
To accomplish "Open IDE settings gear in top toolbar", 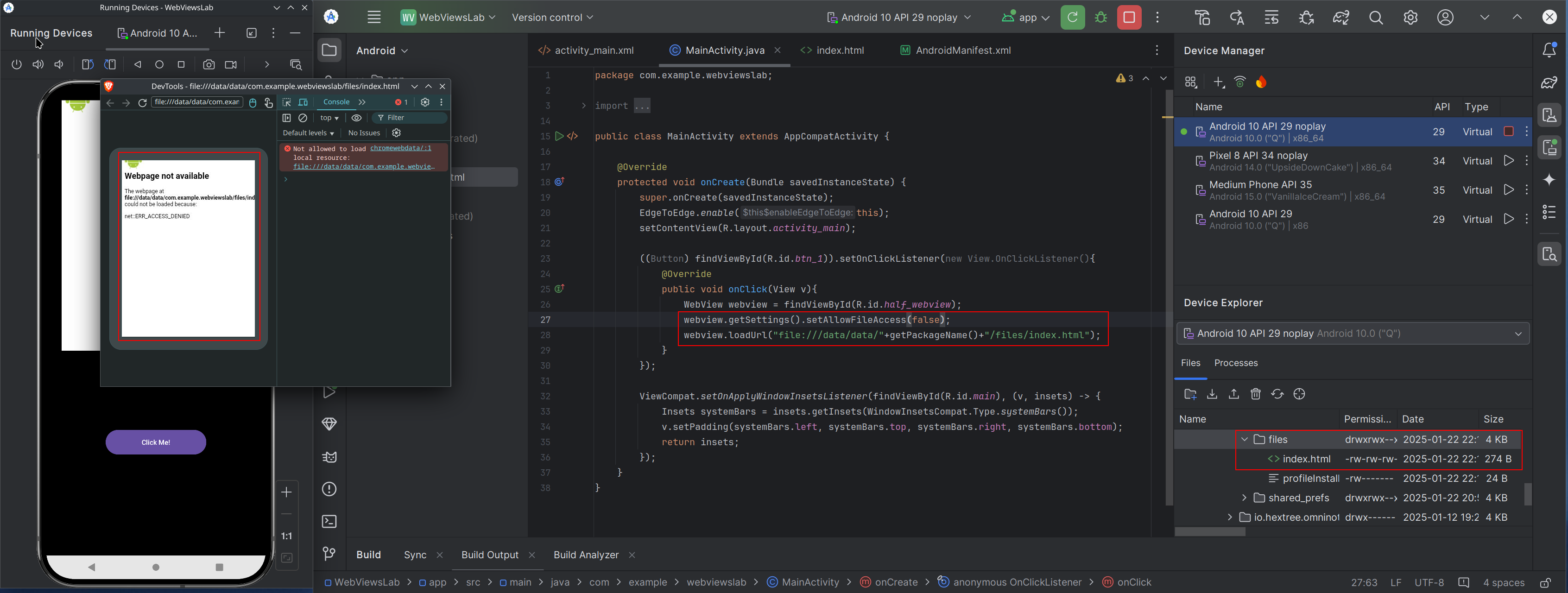I will click(1410, 17).
